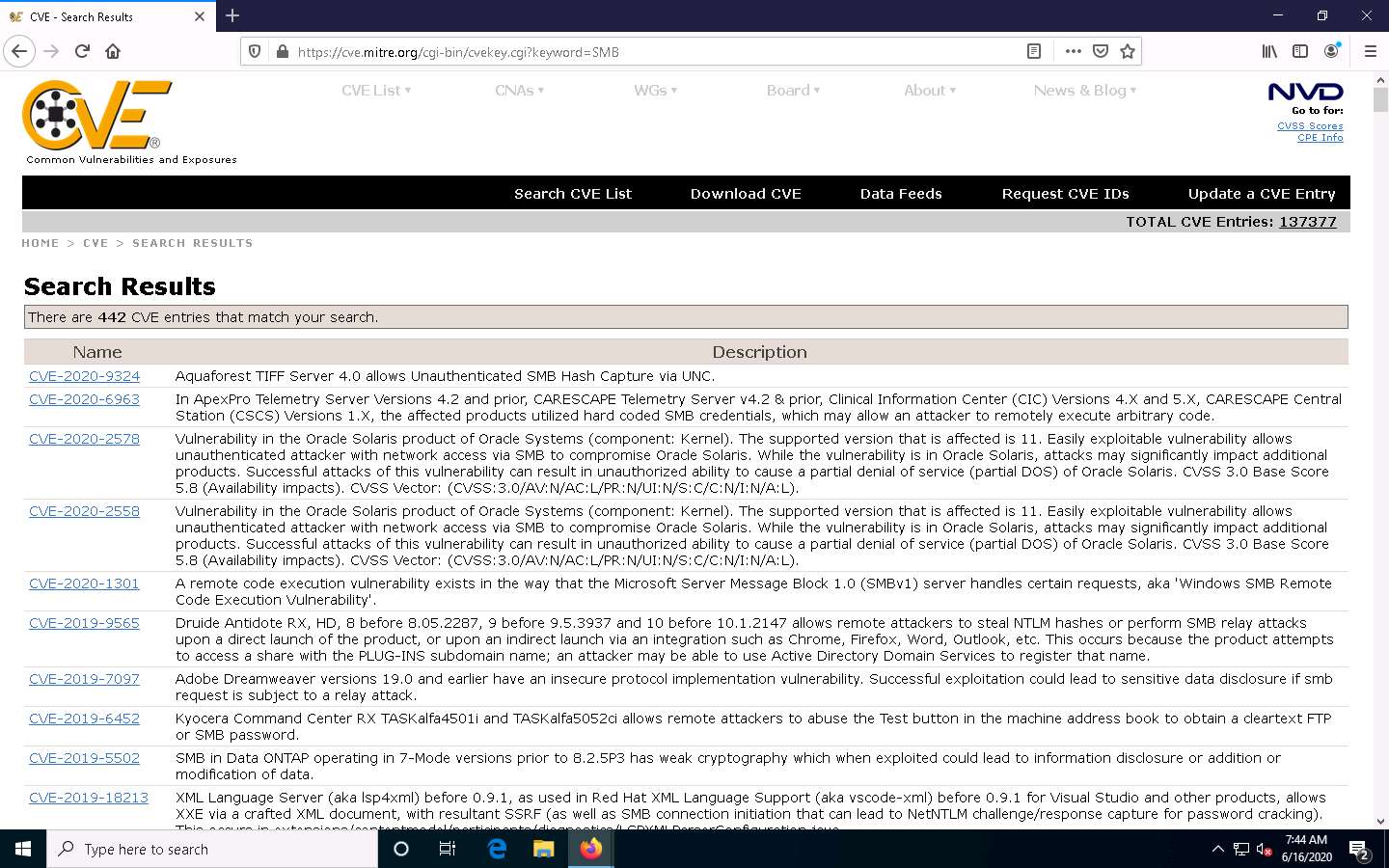Click the Name column header
The image size is (1389, 868).
click(x=97, y=352)
